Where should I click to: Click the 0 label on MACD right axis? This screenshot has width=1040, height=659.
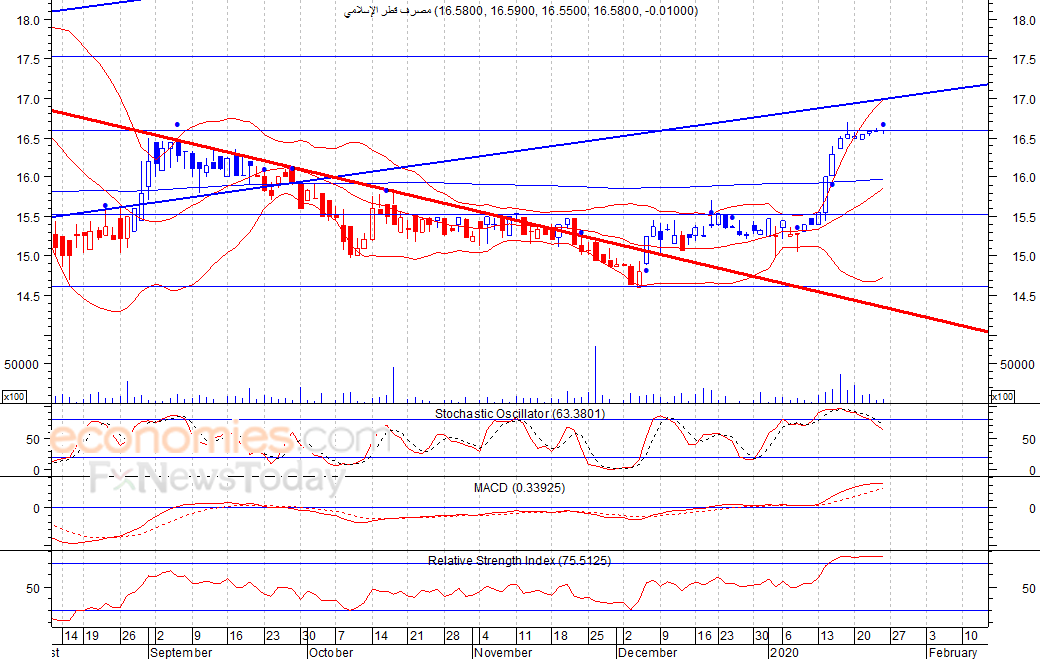[x=1032, y=509]
